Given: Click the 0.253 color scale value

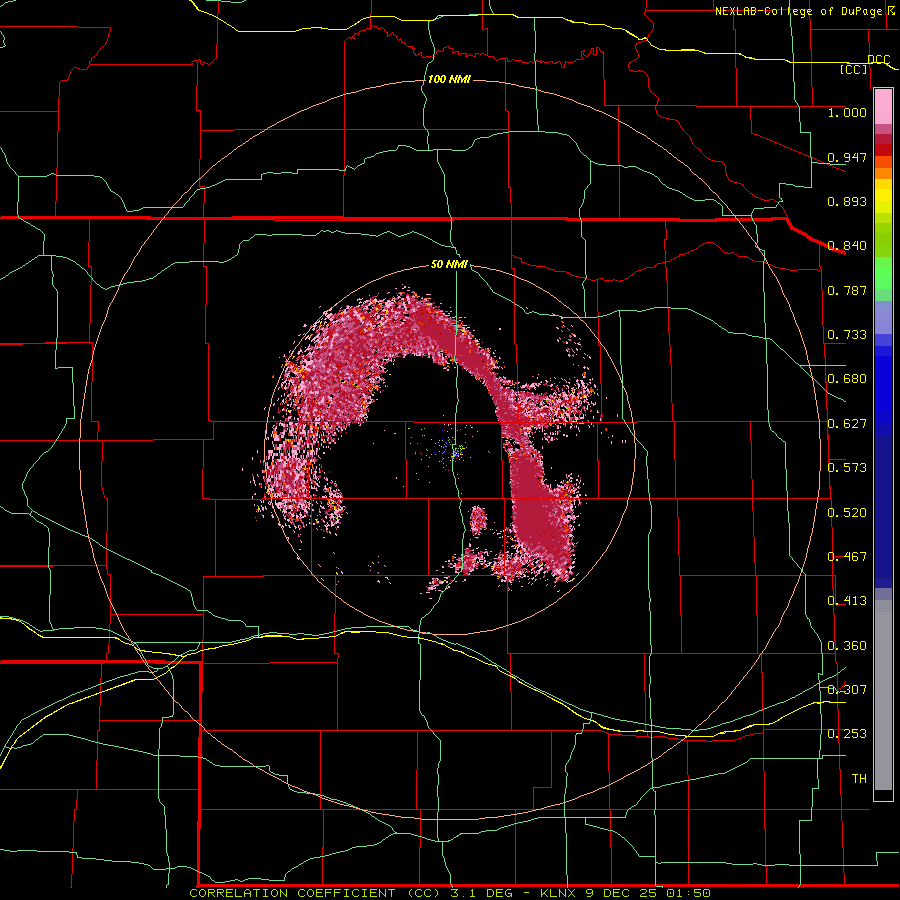Looking at the screenshot, I should [x=847, y=734].
